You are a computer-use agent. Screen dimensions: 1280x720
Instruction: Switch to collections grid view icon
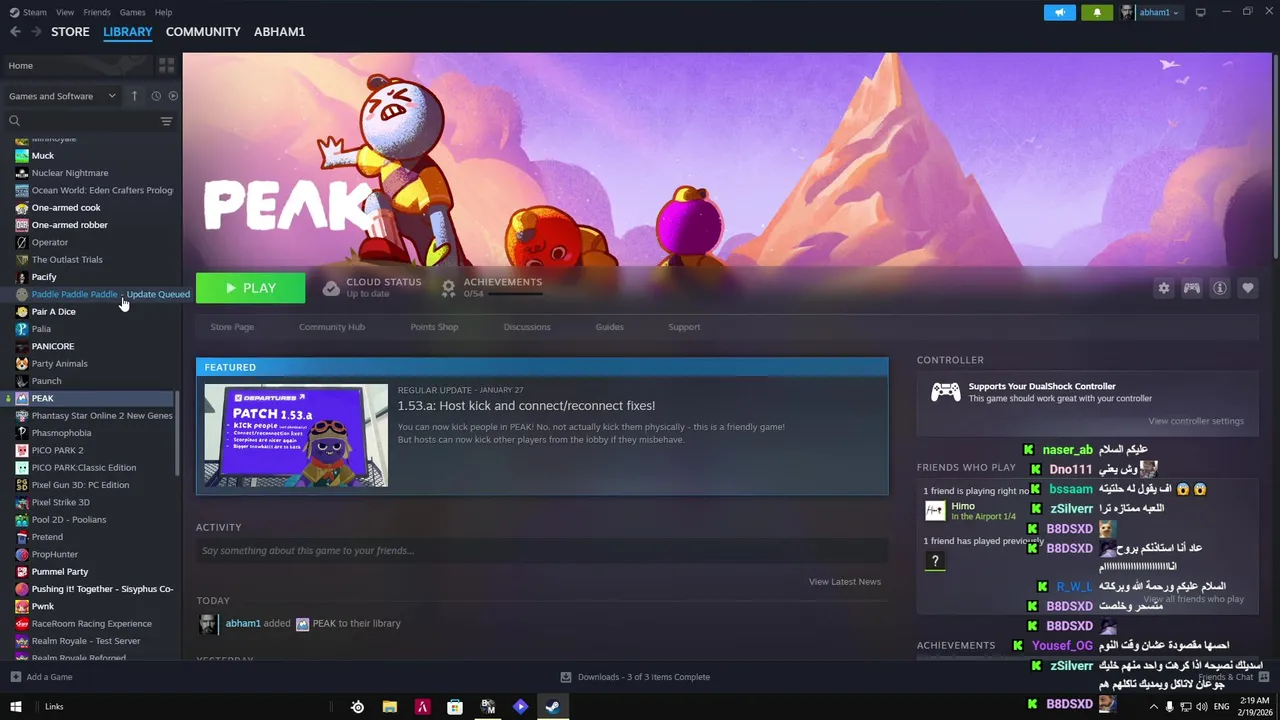(166, 65)
